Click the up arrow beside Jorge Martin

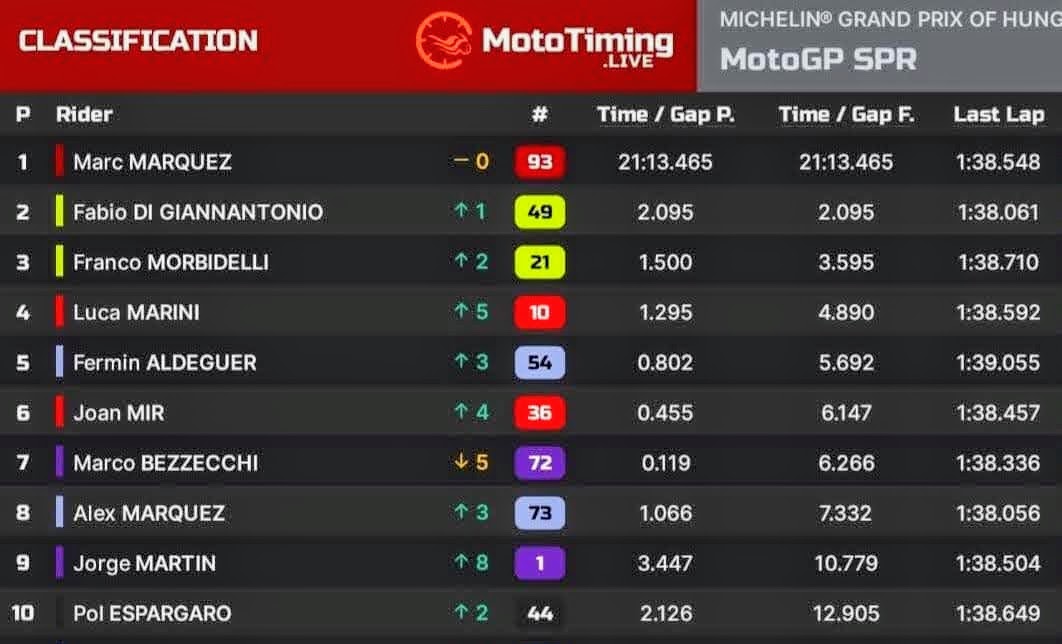461,563
